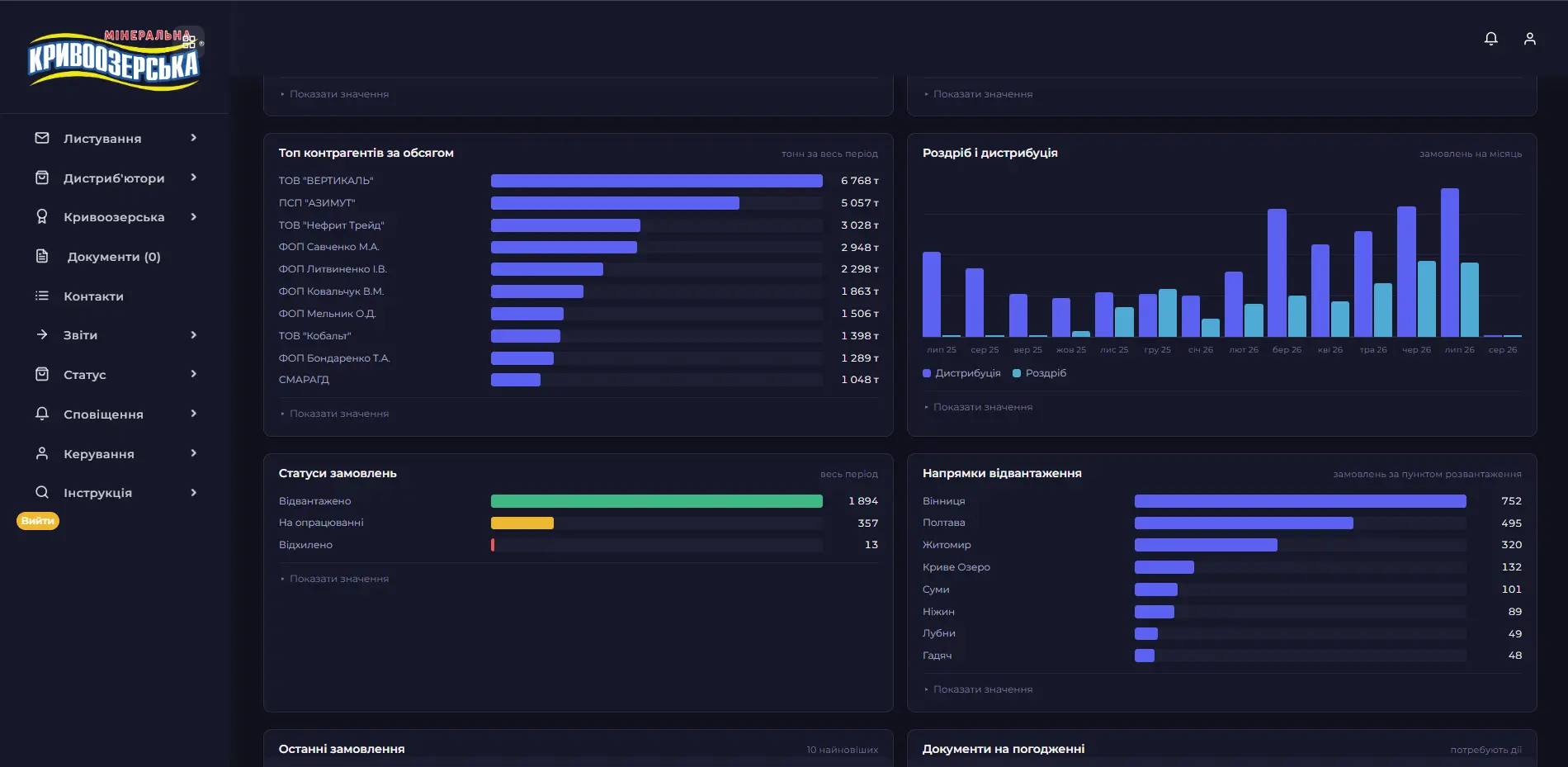1568x767 pixels.
Task: Click the Останні замовлення heading
Action: tap(342, 749)
